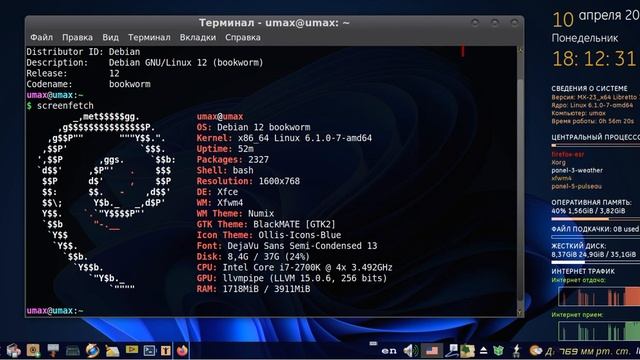The image size is (640, 360).
Task: Click the 'Интернет прием' download traffic graph
Action: tap(599, 331)
